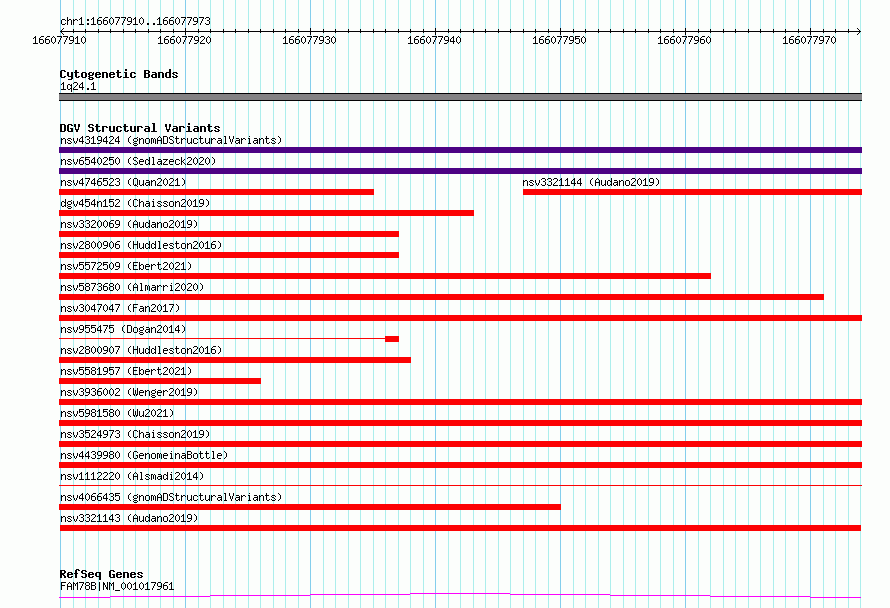The height and width of the screenshot is (608, 890).
Task: Click the chr1:166077910..166077973 region label
Action: pyautogui.click(x=135, y=21)
